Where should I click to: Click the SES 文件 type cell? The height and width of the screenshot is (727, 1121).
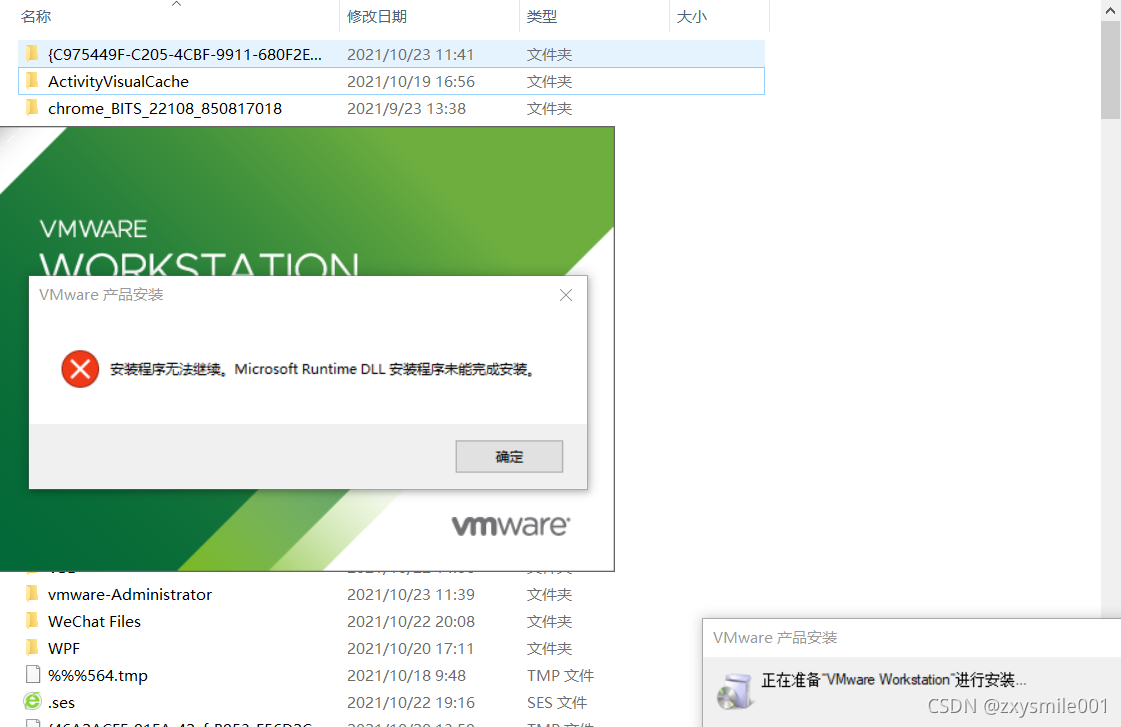tap(557, 703)
